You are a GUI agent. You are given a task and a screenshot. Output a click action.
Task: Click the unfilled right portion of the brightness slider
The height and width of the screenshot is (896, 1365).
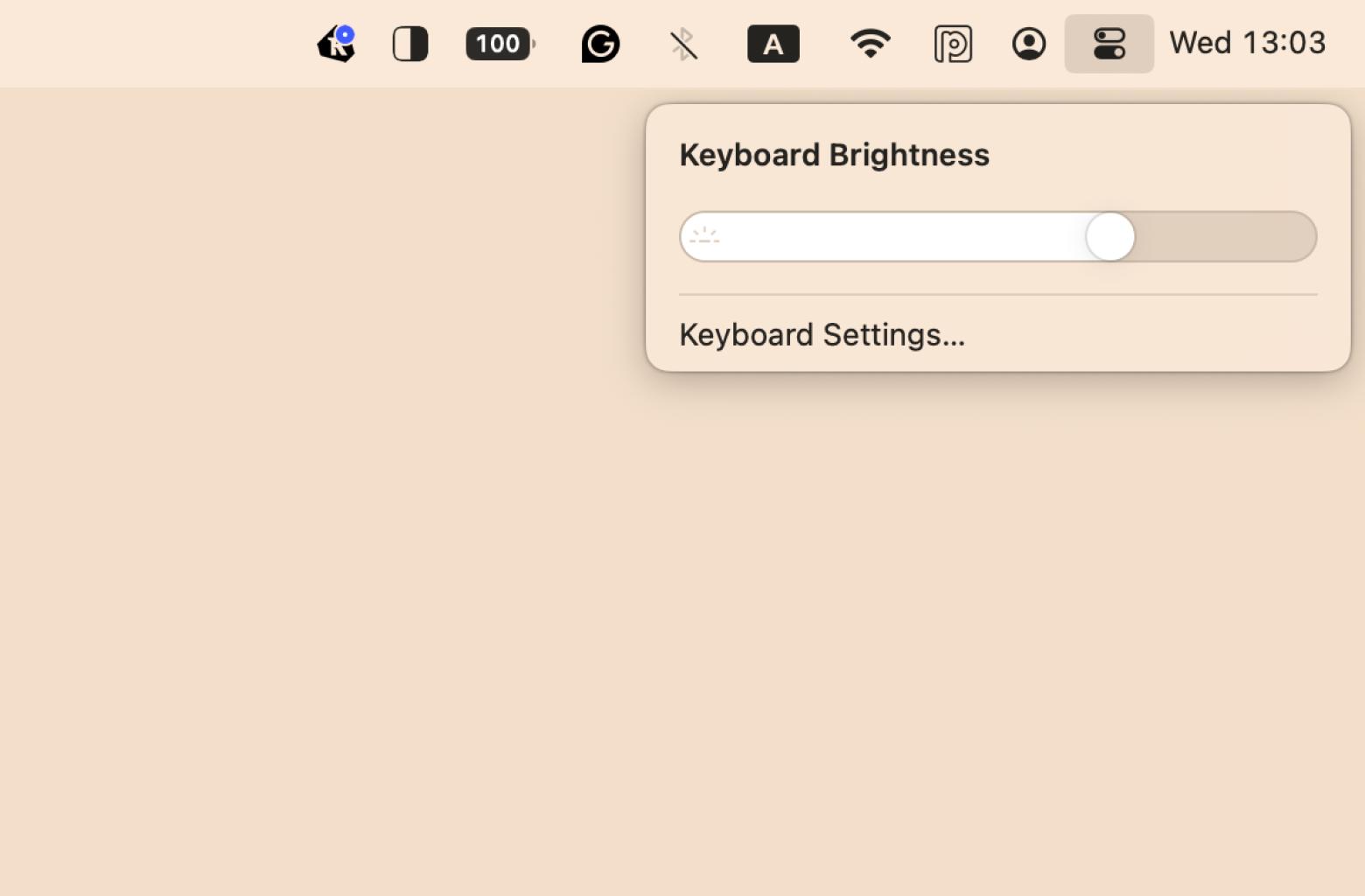1225,236
